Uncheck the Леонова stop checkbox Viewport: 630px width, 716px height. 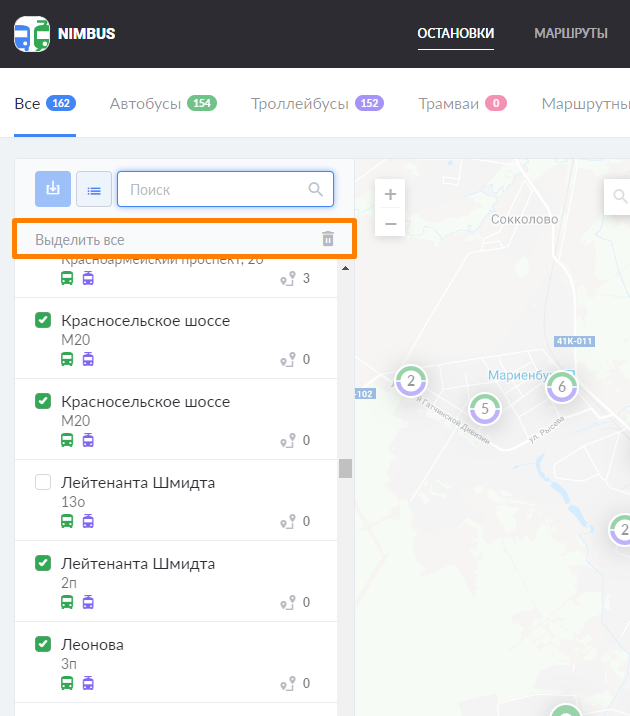(x=43, y=644)
